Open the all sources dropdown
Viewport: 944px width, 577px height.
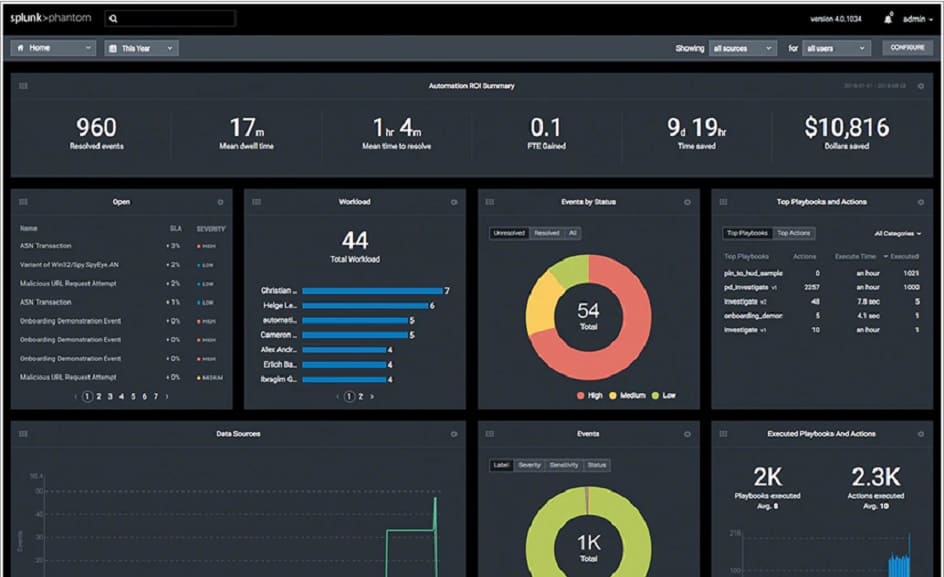click(742, 48)
